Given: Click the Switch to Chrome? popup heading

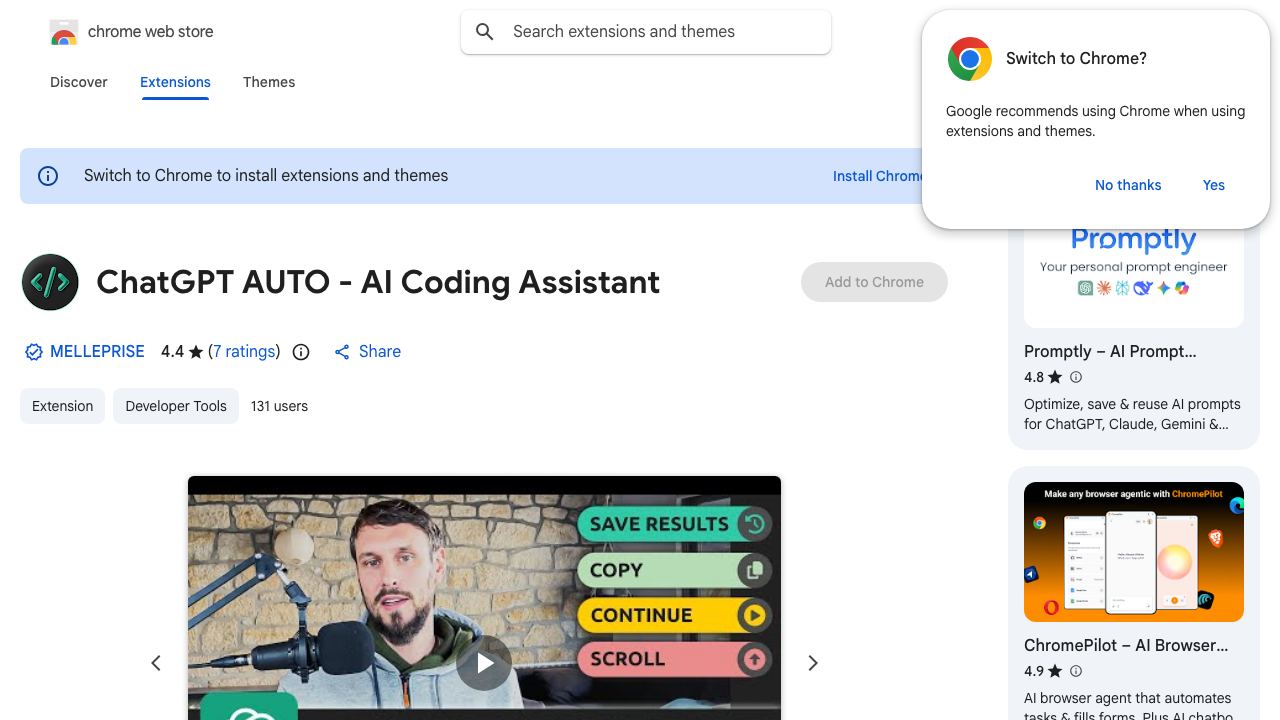Looking at the screenshot, I should (x=1076, y=59).
